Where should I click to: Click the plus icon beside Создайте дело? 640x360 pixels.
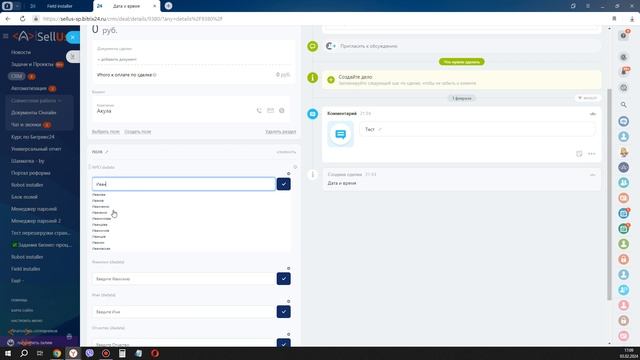(331, 80)
